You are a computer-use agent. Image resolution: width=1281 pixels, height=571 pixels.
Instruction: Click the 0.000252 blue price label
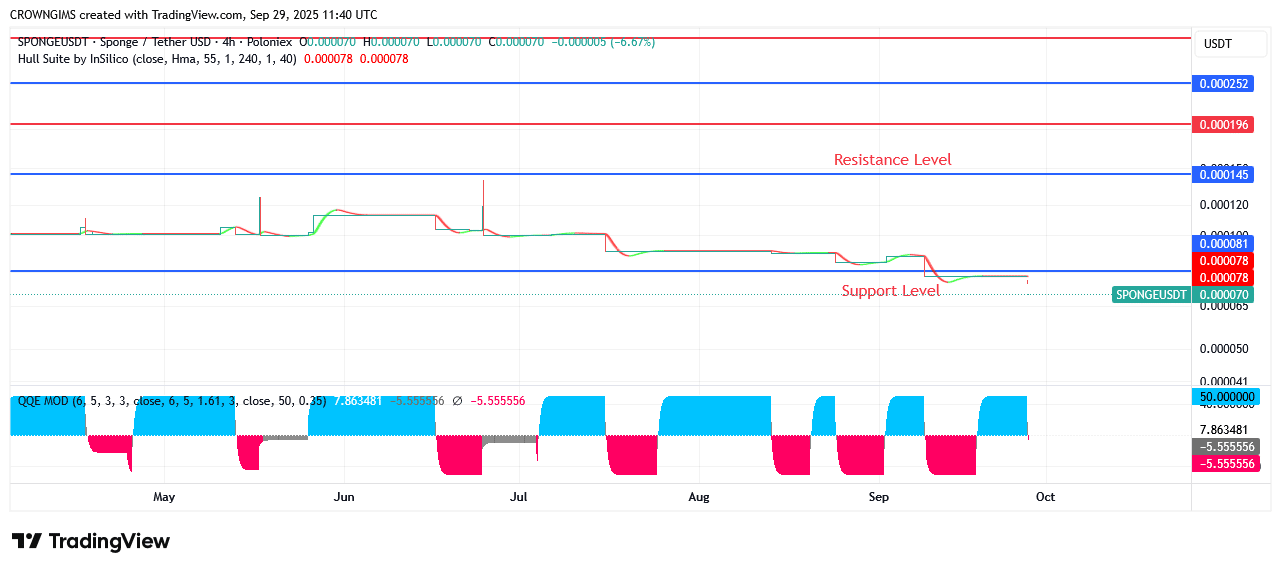point(1224,84)
